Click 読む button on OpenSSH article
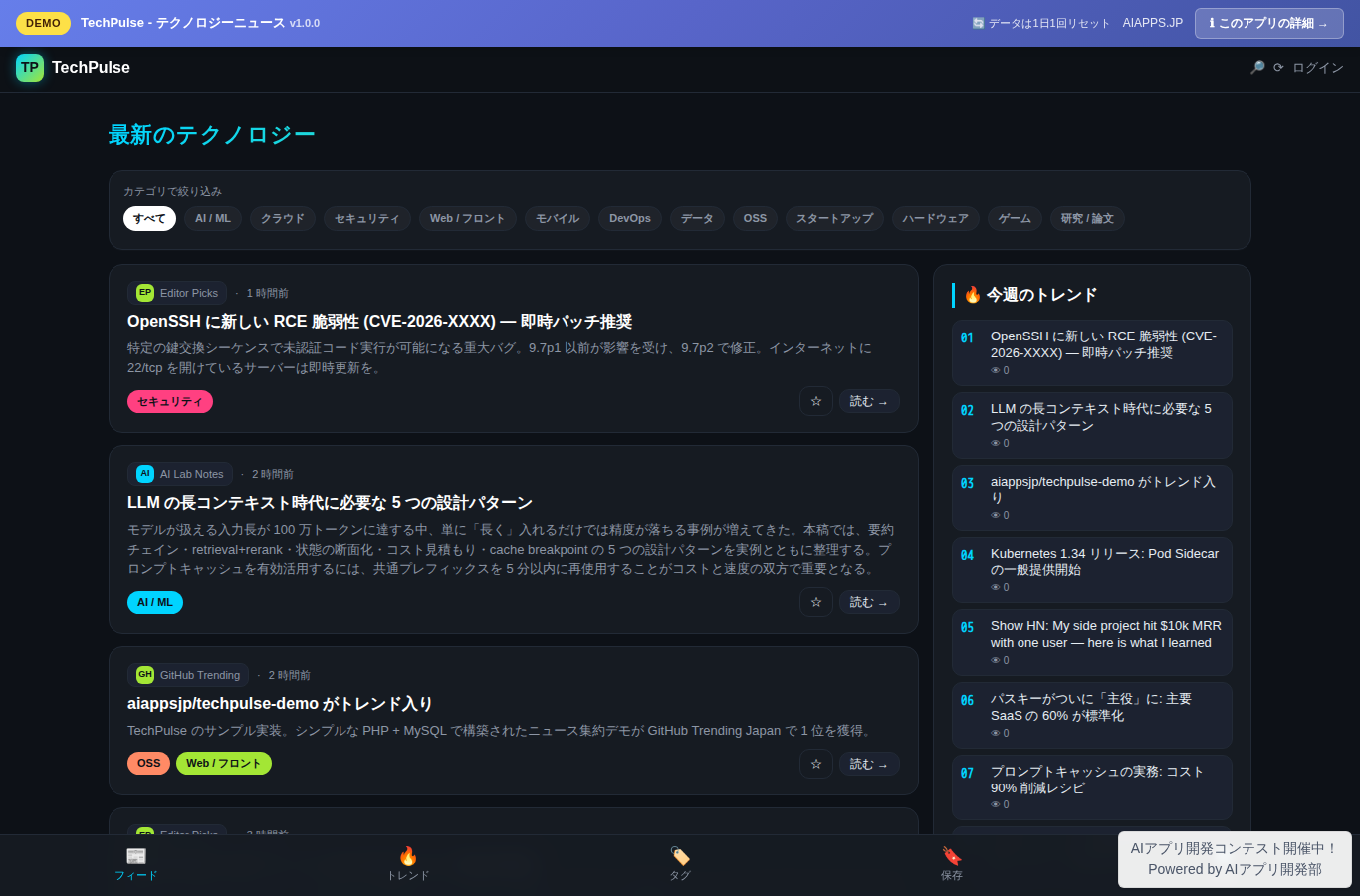The width and height of the screenshot is (1360, 896). point(869,401)
